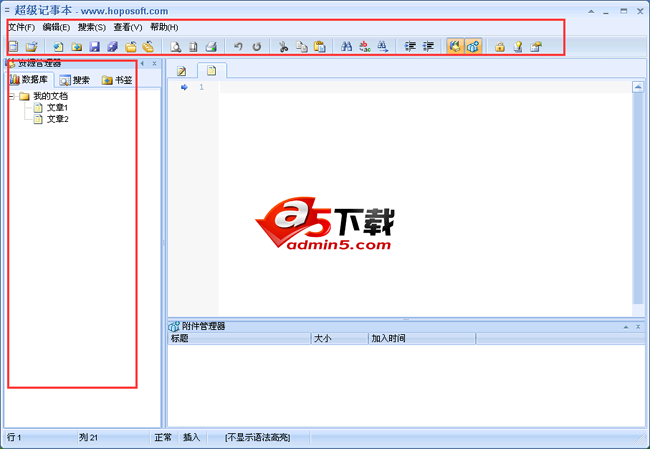Screen dimensions: 650x449
Task: Click the editor tab with document icon
Action: [x=212, y=70]
